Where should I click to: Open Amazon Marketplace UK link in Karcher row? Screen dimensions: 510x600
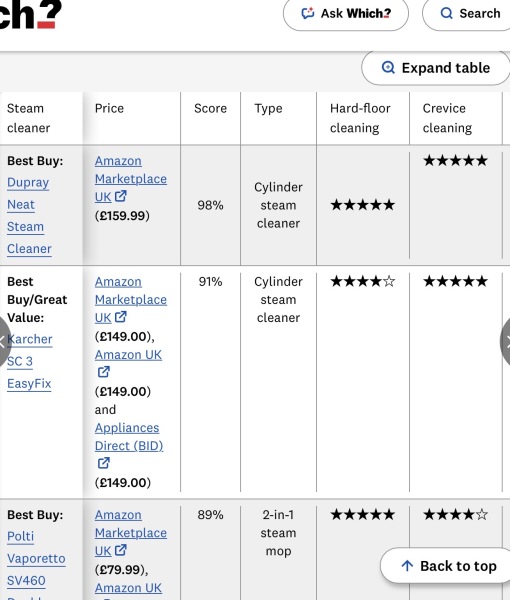coord(130,300)
